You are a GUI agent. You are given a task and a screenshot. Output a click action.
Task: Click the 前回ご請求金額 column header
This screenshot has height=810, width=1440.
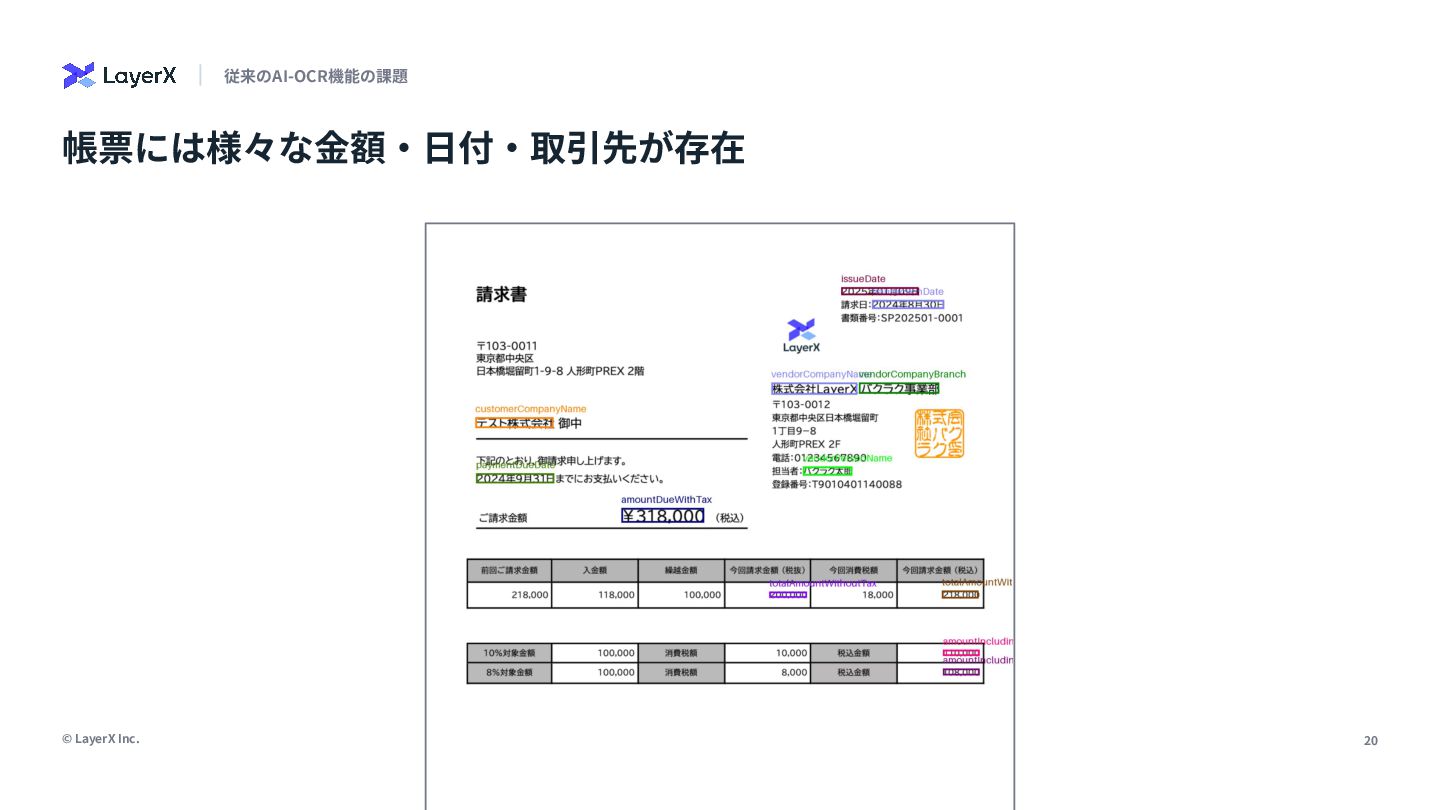pos(509,570)
